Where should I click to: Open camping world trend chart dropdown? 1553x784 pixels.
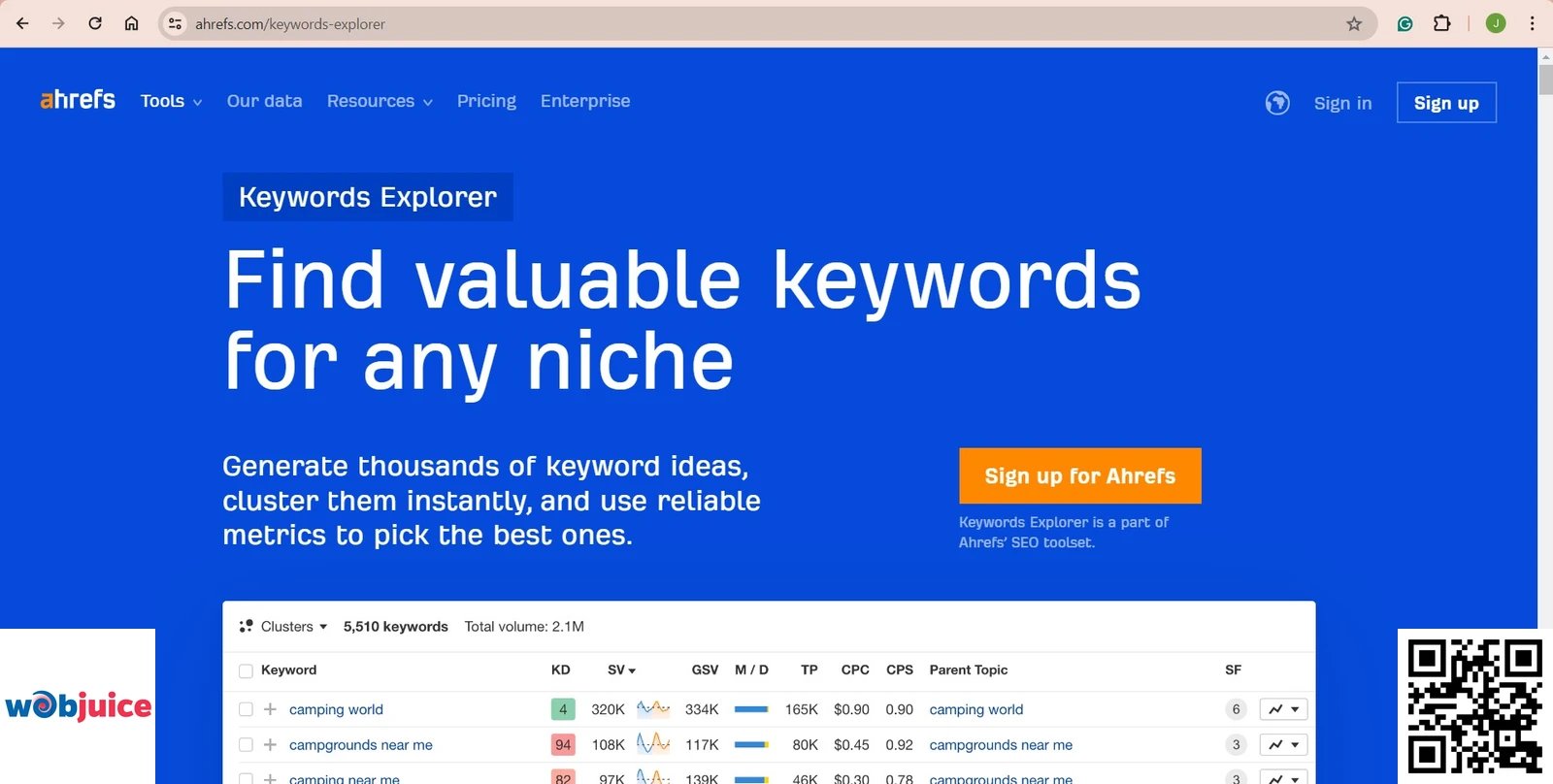pyautogui.click(x=1283, y=709)
